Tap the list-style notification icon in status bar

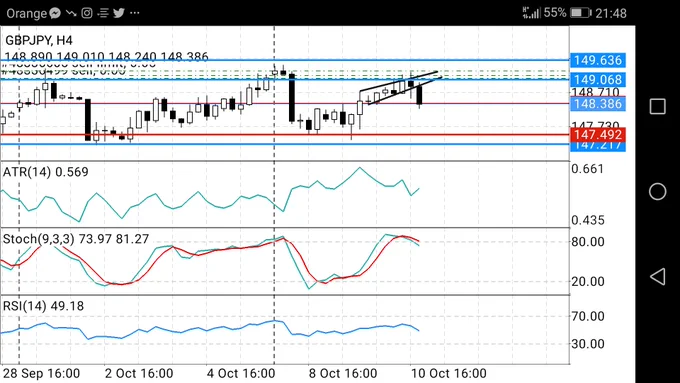103,13
